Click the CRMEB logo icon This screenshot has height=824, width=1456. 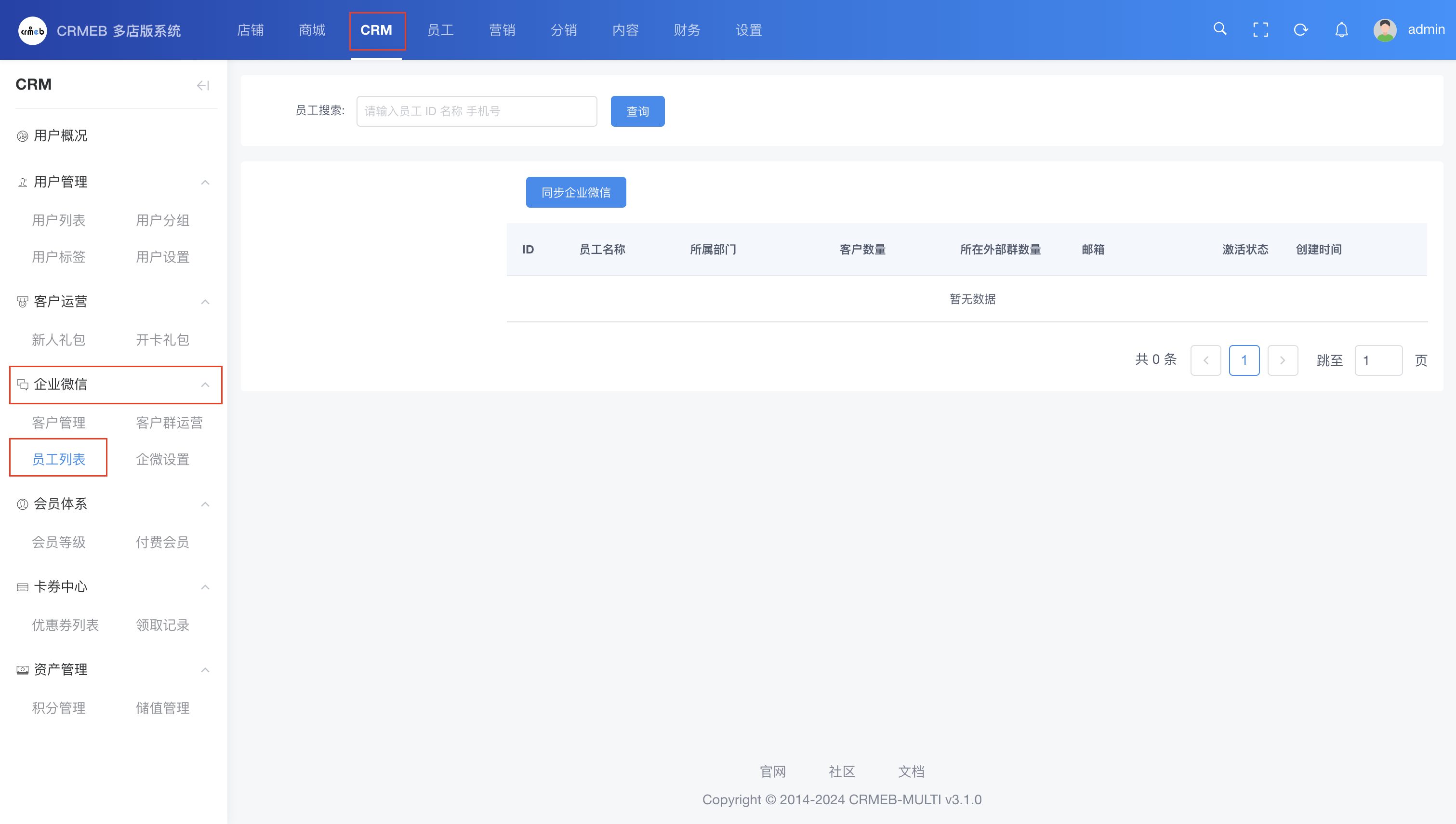(32, 30)
